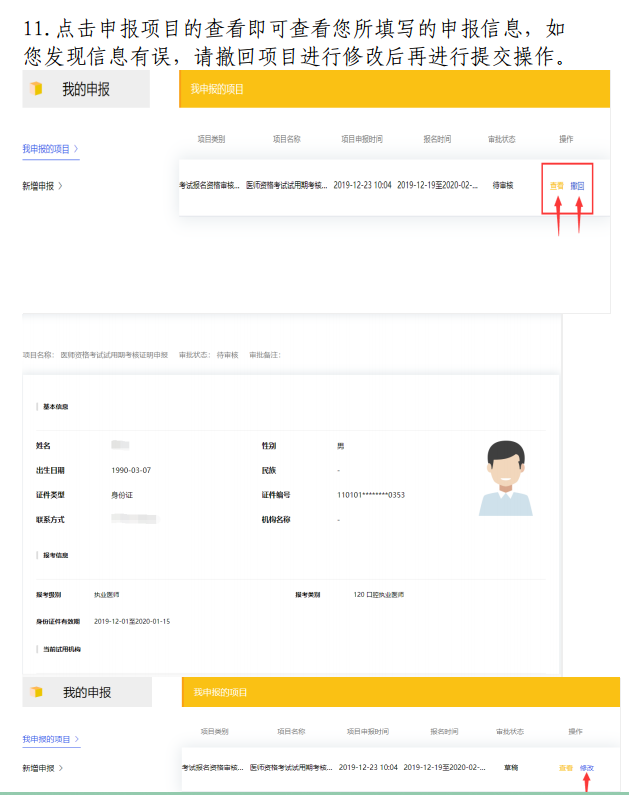629x795 pixels.
Task: Click the ID validity period 2019-12-01至2020-01-15
Action: [132, 621]
